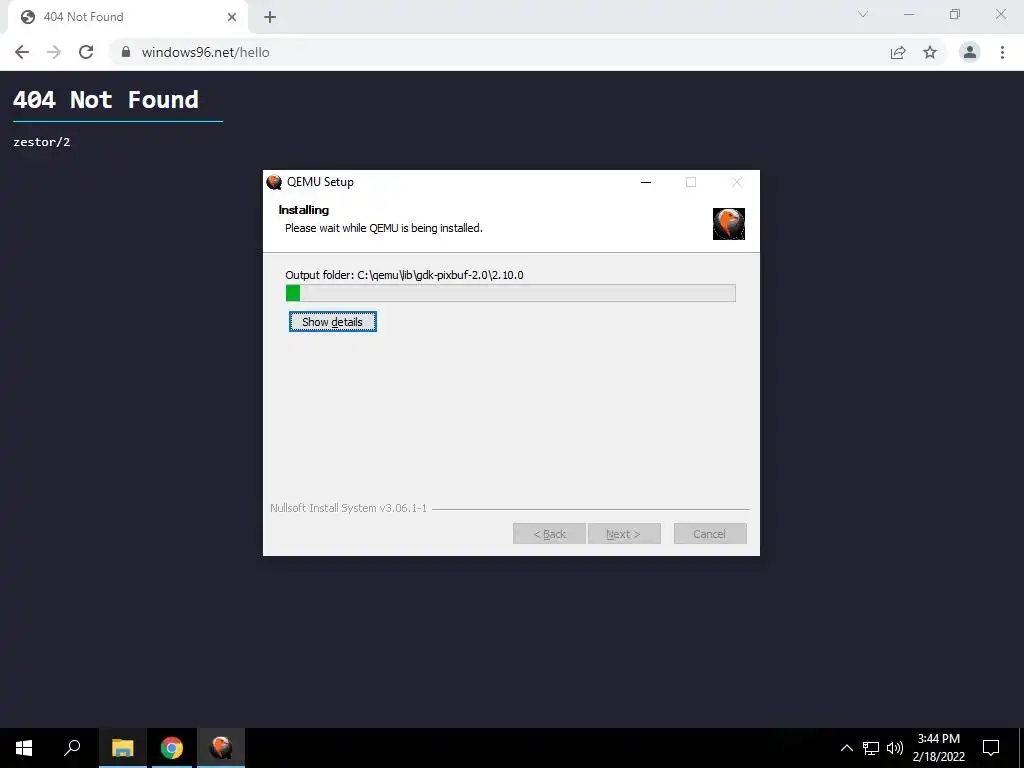Close the 404 Not Found tab
This screenshot has width=1024, height=768.
232,17
